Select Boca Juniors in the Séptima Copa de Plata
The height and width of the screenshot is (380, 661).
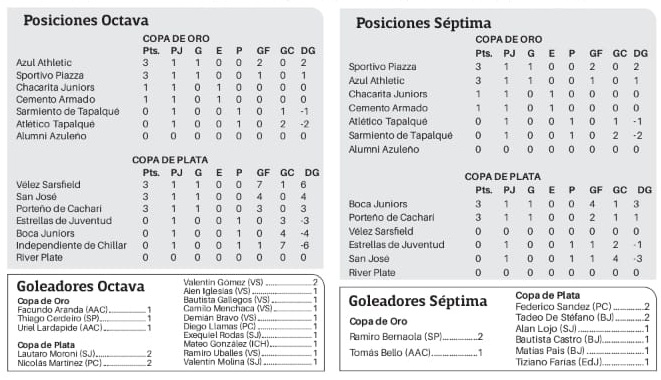tap(378, 204)
